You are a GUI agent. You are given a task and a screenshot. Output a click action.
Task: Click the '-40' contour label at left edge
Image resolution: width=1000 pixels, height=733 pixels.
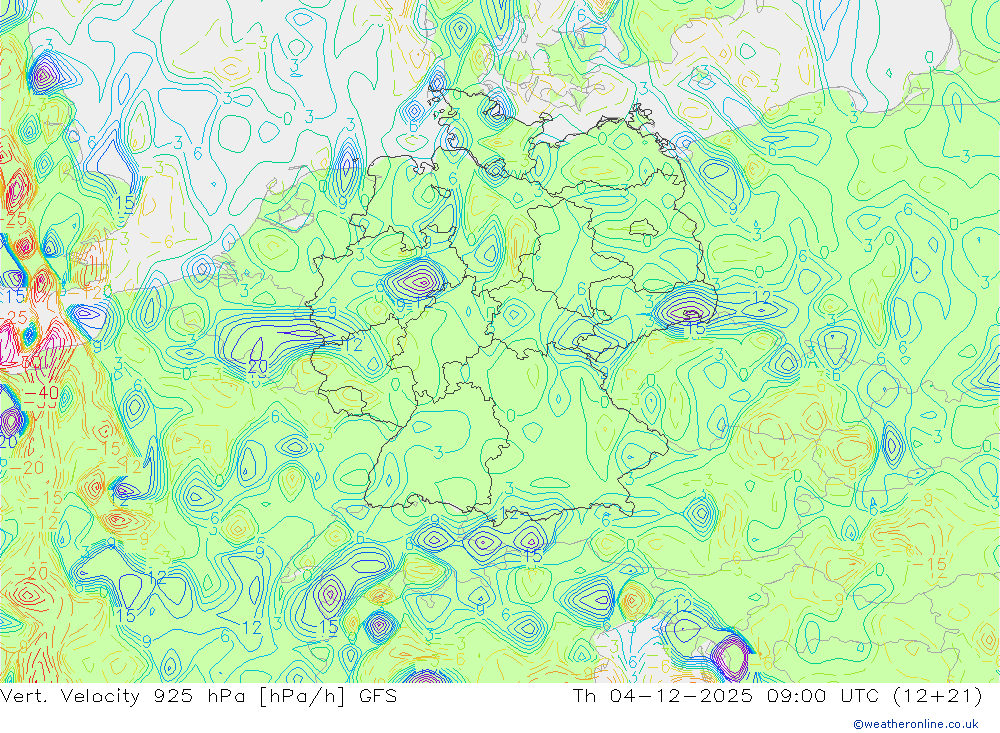41,392
